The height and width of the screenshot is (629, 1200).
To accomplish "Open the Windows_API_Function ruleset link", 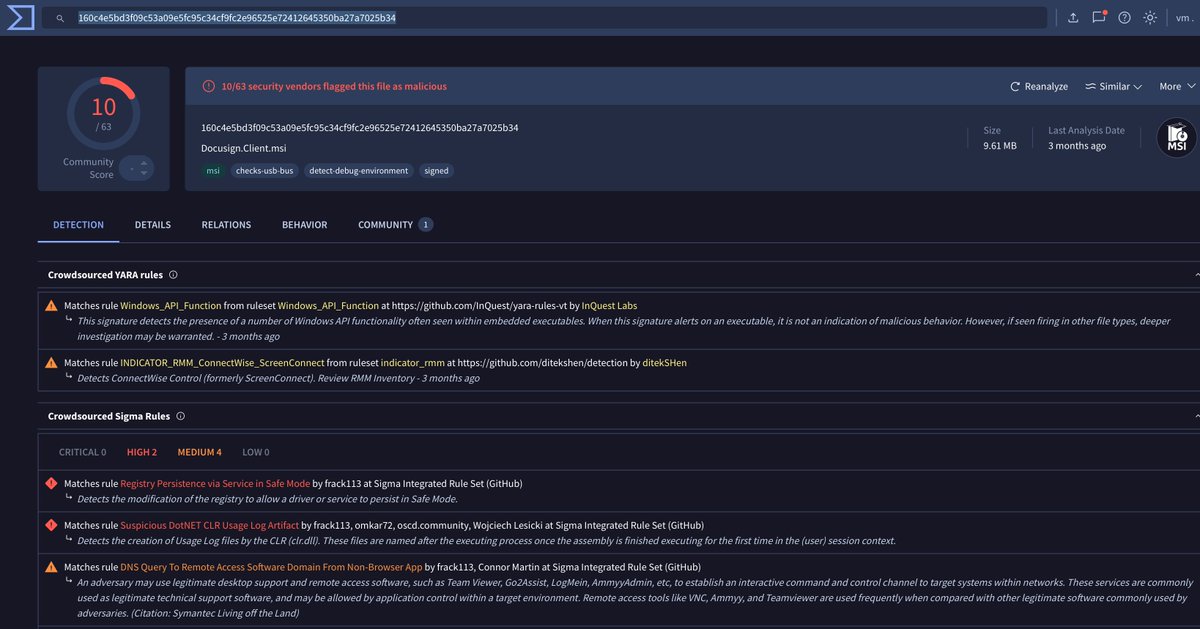I will tap(328, 305).
